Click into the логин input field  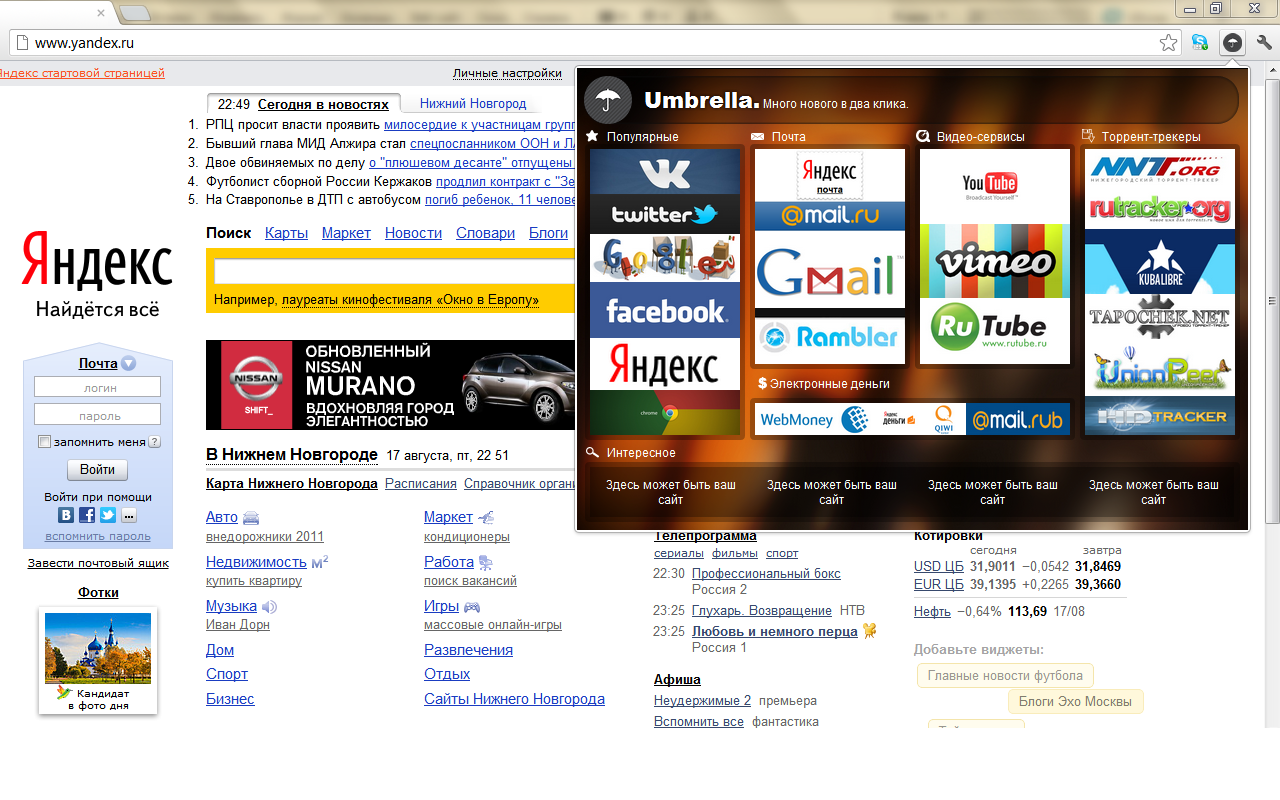(x=97, y=387)
